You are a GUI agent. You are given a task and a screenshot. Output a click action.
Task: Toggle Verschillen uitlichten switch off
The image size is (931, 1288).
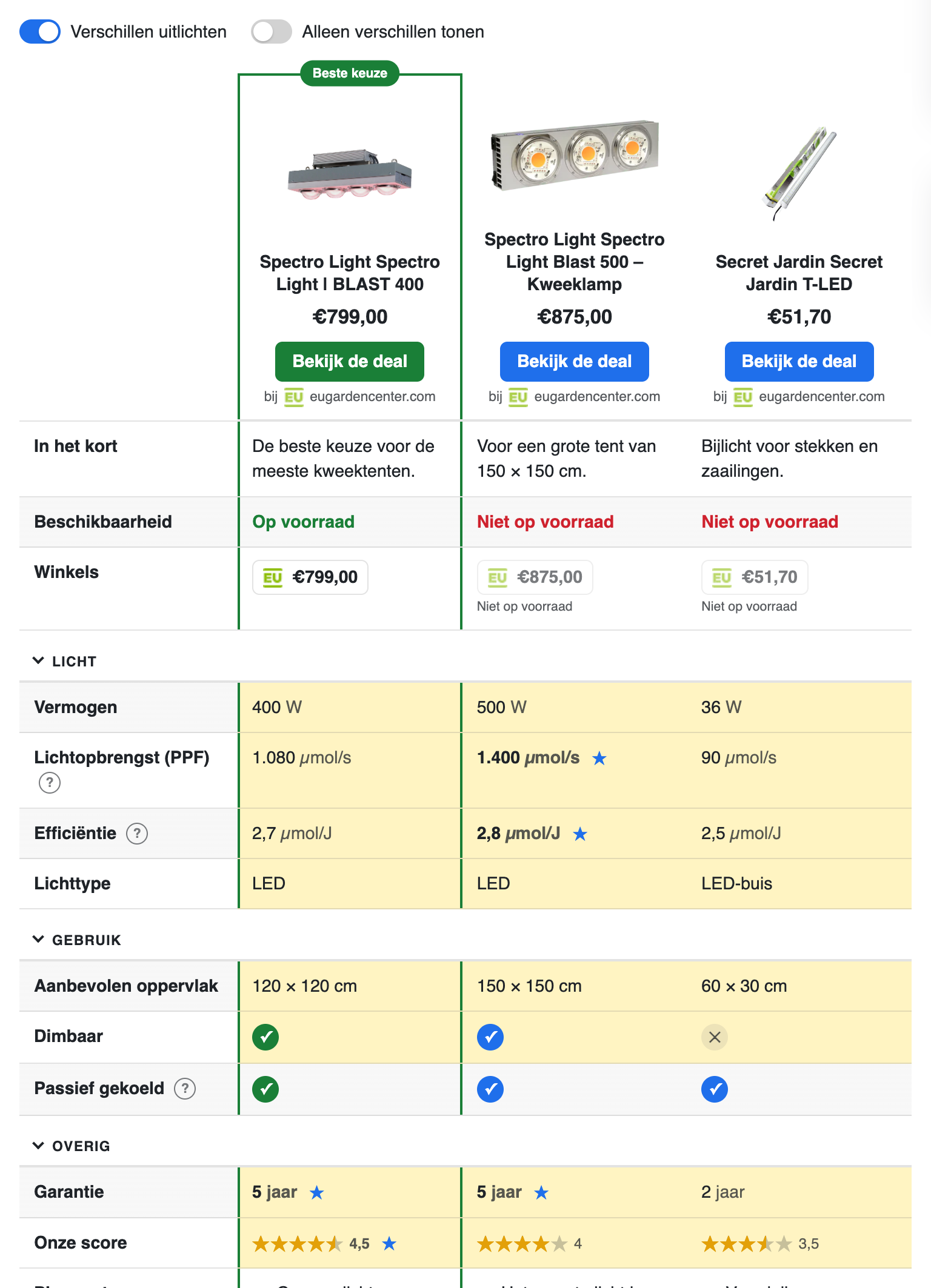(40, 32)
